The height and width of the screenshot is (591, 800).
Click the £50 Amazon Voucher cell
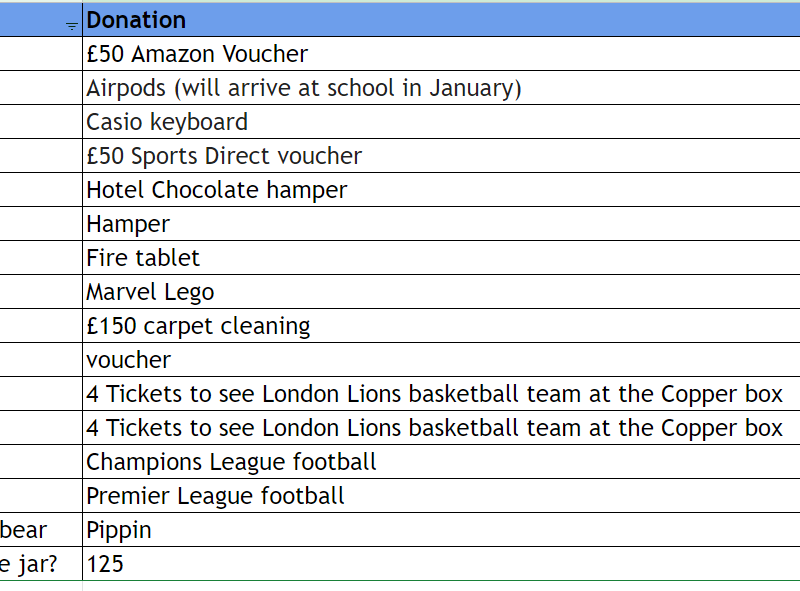(440, 54)
